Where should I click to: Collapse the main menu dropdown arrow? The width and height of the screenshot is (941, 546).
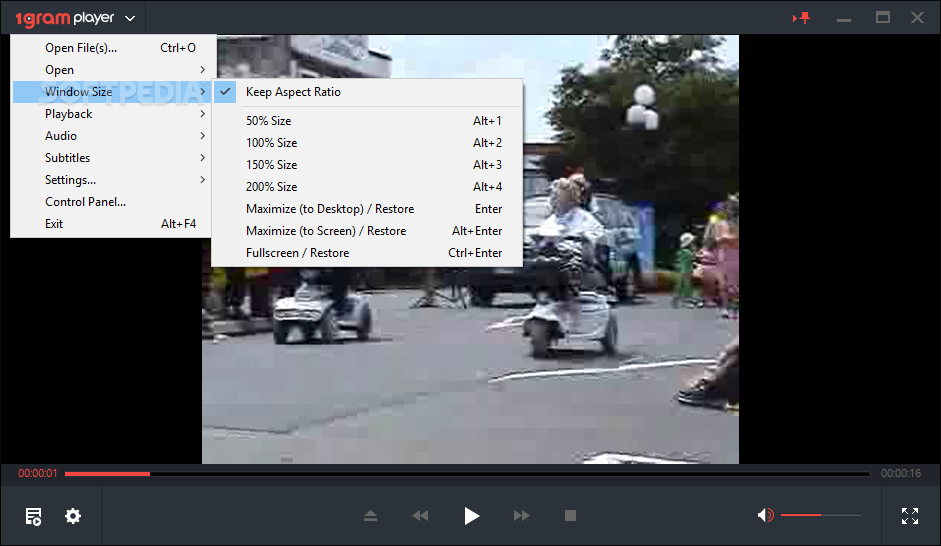pyautogui.click(x=130, y=19)
